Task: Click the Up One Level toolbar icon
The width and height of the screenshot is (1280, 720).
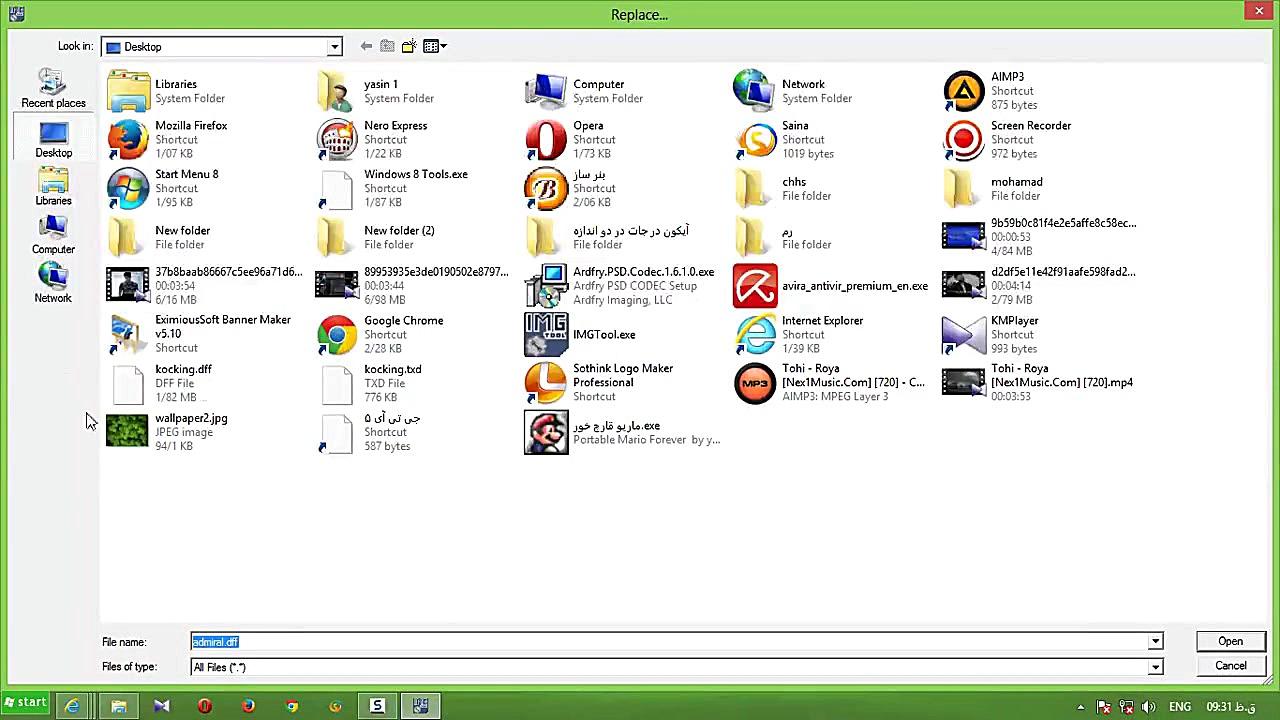Action: pyautogui.click(x=387, y=46)
